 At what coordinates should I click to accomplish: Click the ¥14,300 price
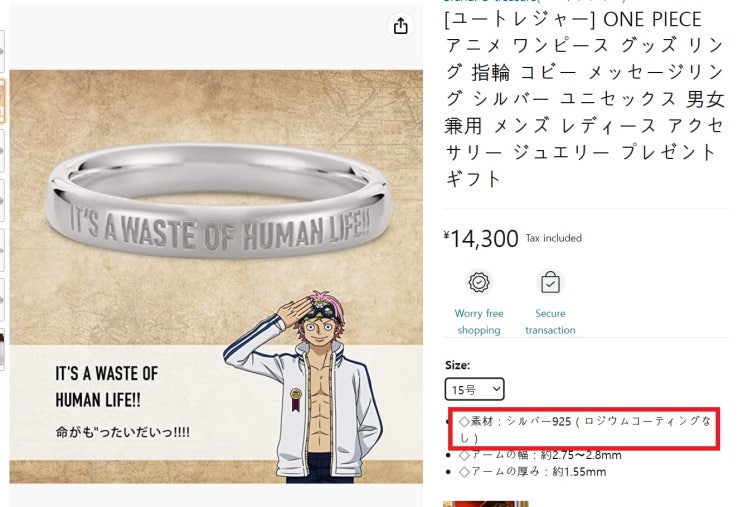481,238
